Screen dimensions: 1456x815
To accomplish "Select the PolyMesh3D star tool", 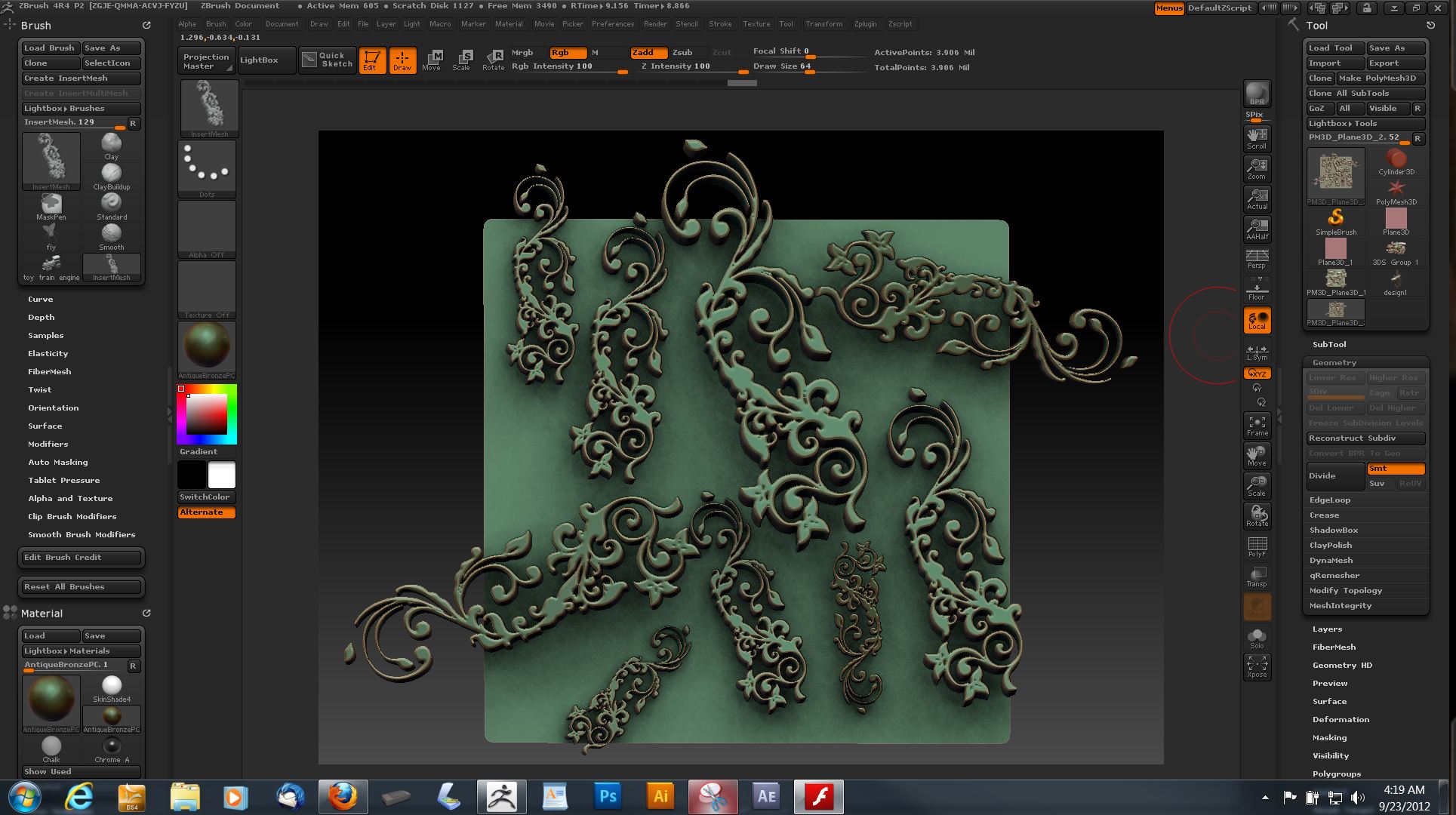I will point(1396,192).
